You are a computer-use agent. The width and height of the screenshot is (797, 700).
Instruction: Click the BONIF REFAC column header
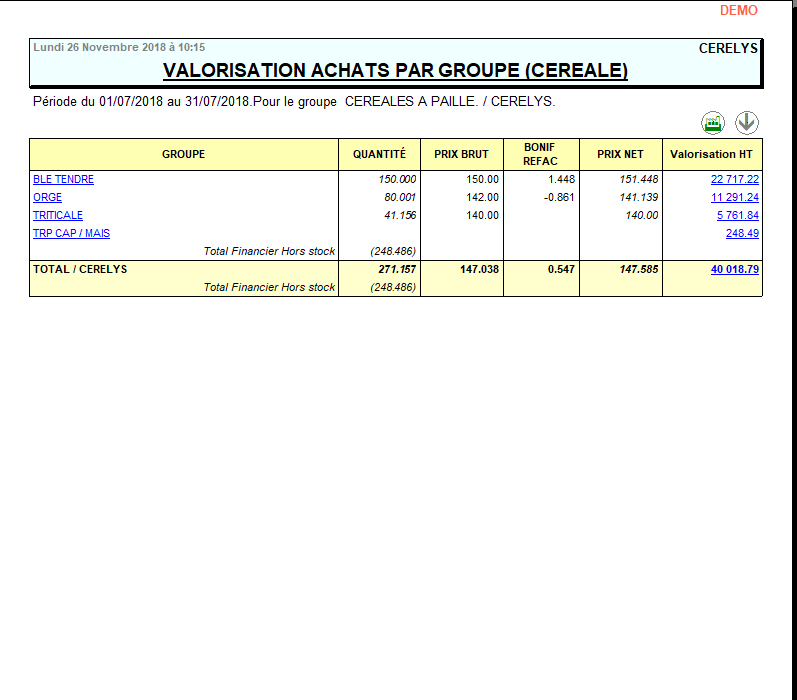tap(540, 155)
